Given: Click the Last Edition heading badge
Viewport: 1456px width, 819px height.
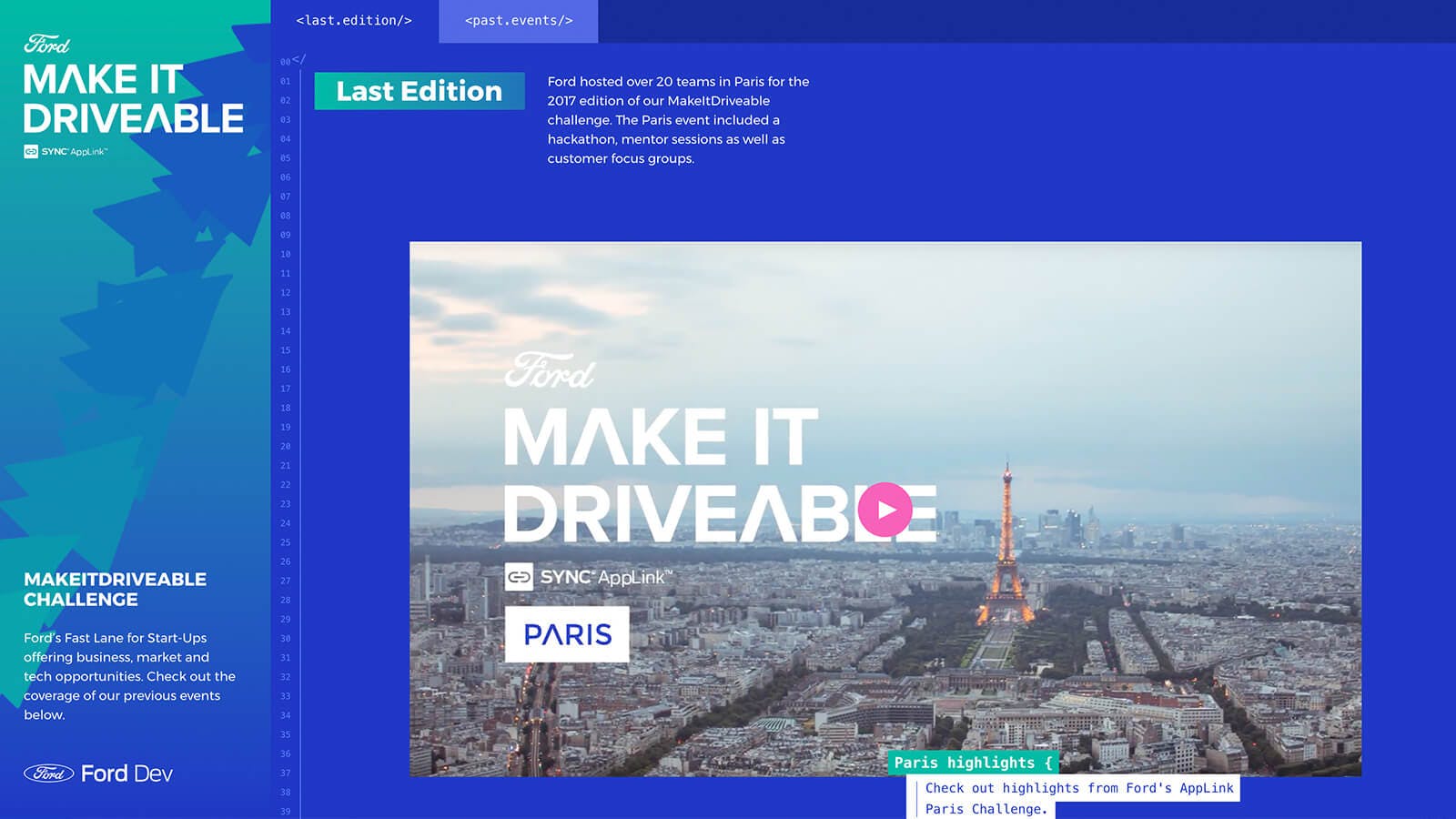Looking at the screenshot, I should coord(420,91).
